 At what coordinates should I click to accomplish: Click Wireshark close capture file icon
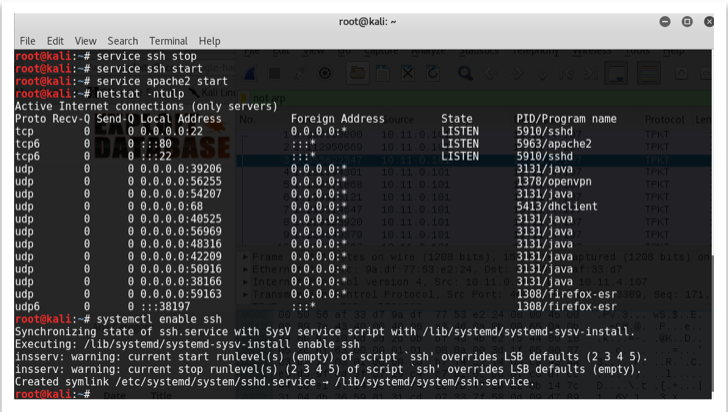click(x=408, y=73)
